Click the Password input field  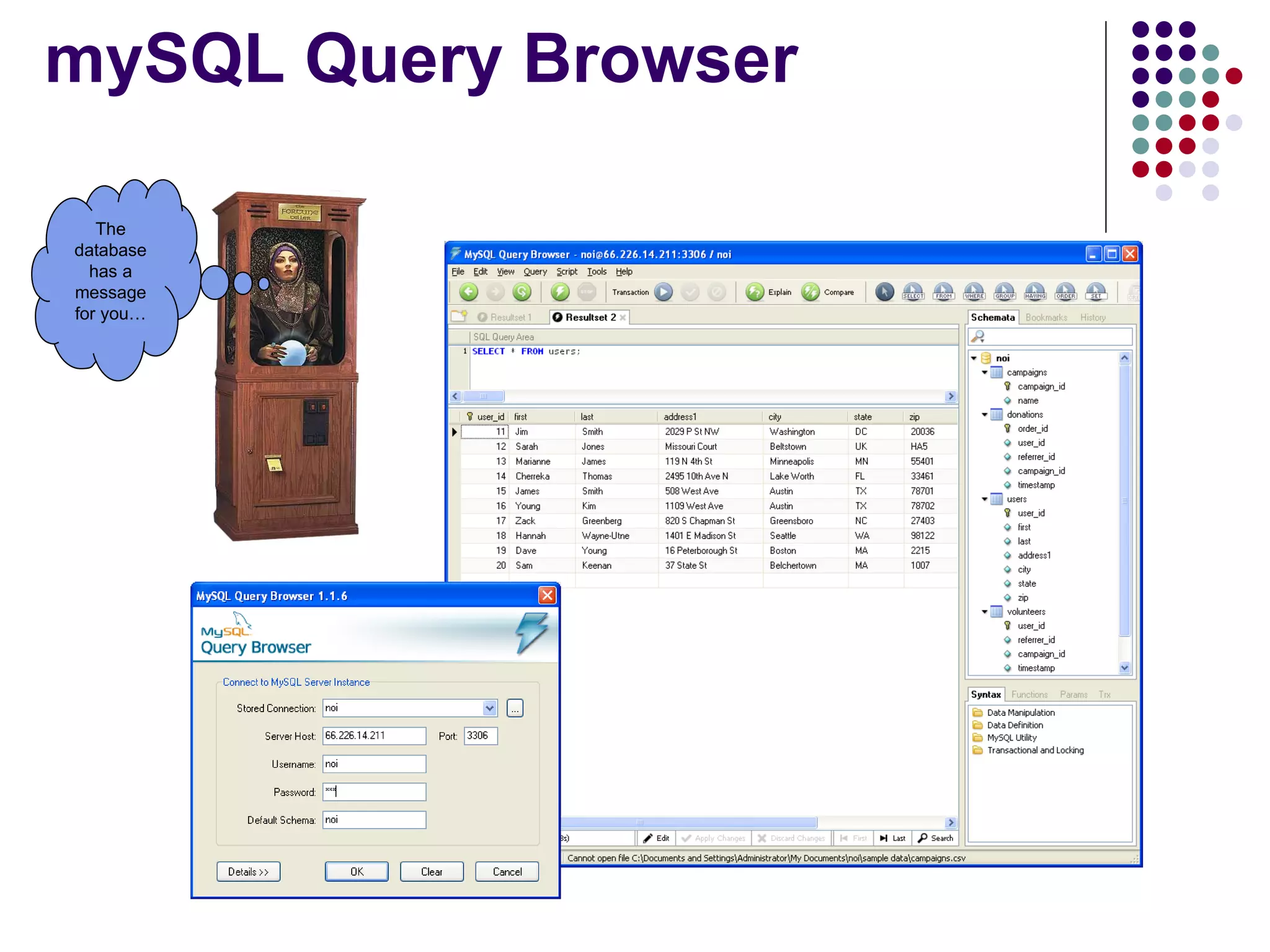374,791
